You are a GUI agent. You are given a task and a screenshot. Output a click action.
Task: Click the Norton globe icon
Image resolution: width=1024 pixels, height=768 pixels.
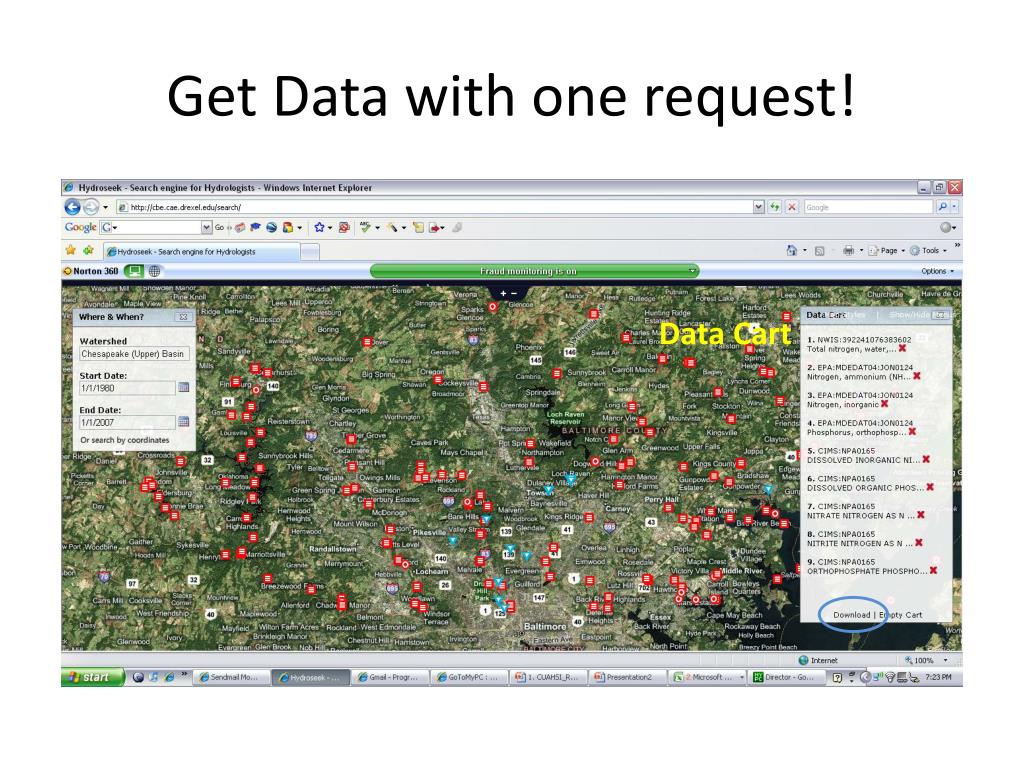[154, 271]
